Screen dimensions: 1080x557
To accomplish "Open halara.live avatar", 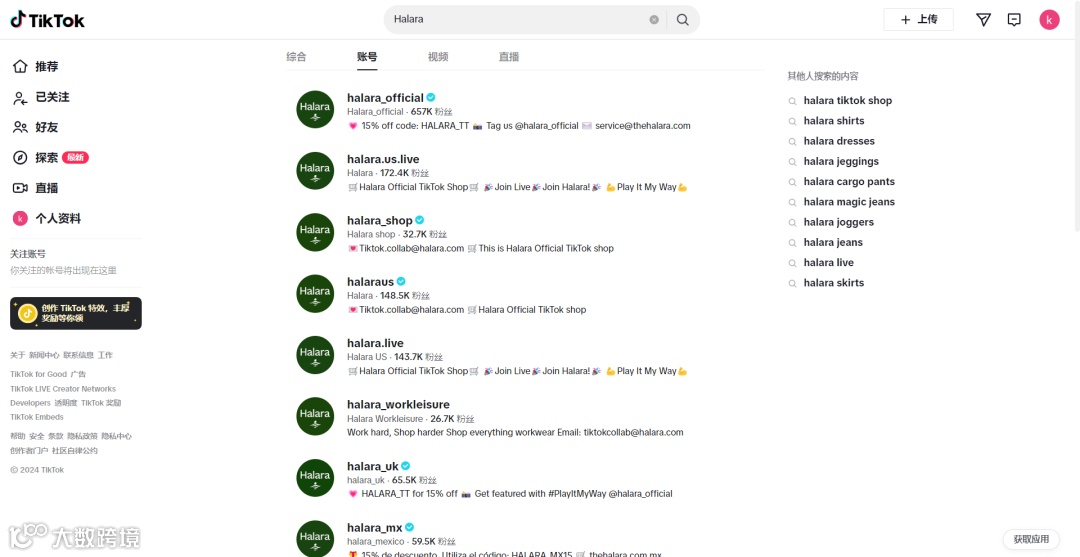I will [315, 355].
